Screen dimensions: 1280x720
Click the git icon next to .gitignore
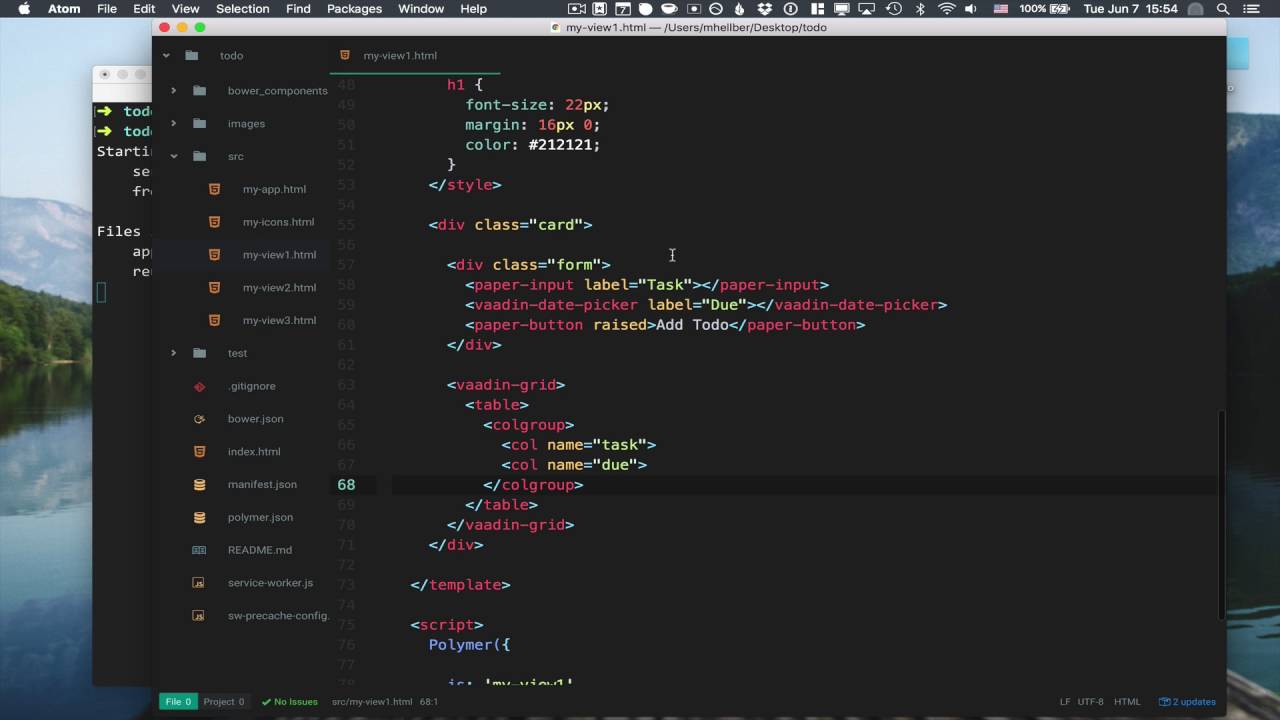[199, 386]
